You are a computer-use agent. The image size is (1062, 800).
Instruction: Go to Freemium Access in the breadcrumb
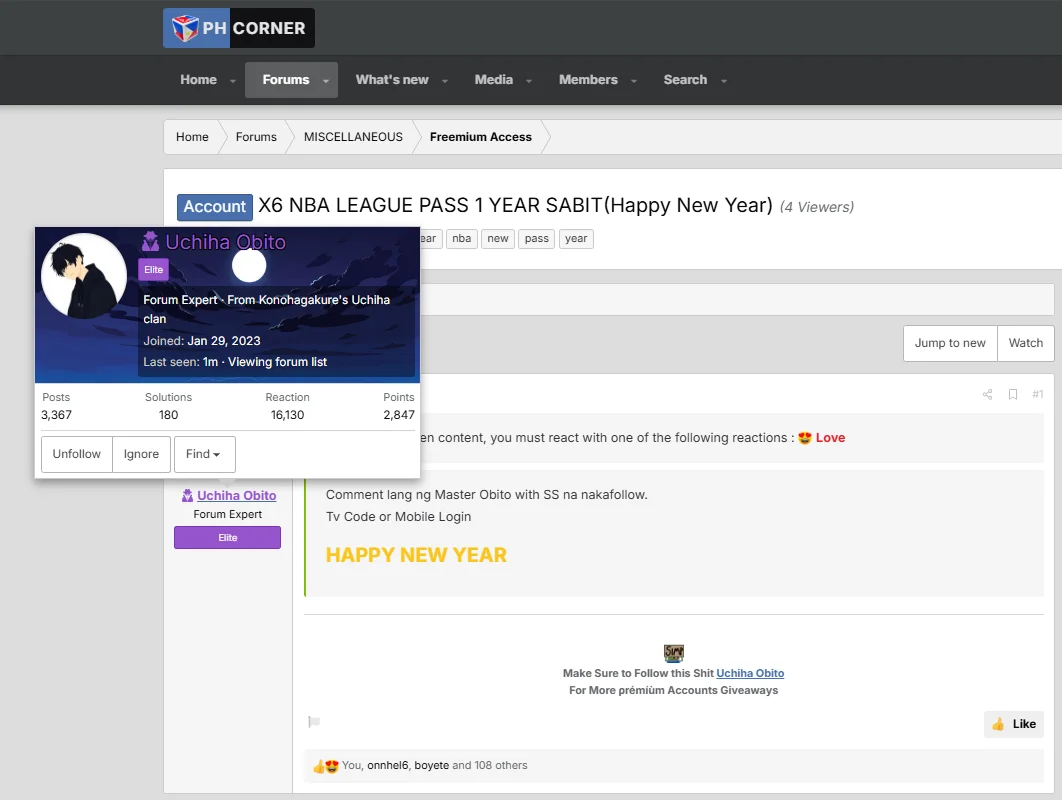[x=481, y=137]
